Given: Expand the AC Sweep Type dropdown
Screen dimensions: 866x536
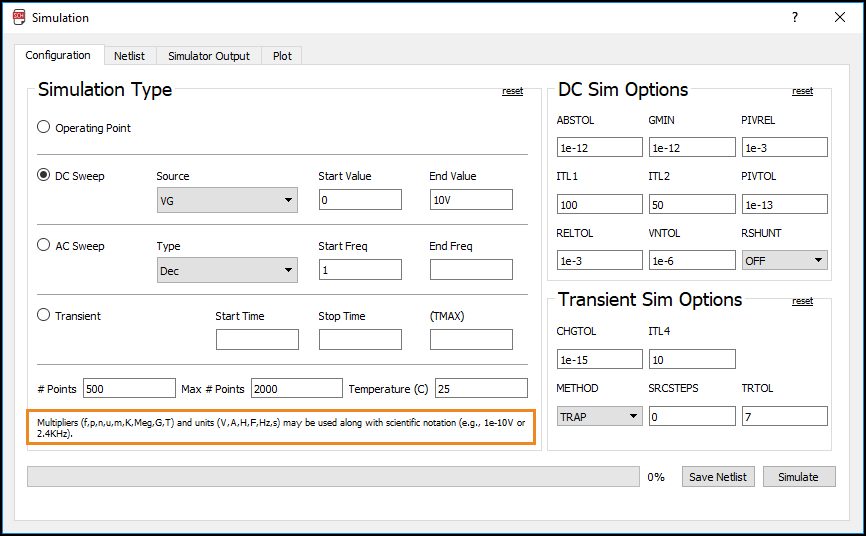Looking at the screenshot, I should point(227,270).
